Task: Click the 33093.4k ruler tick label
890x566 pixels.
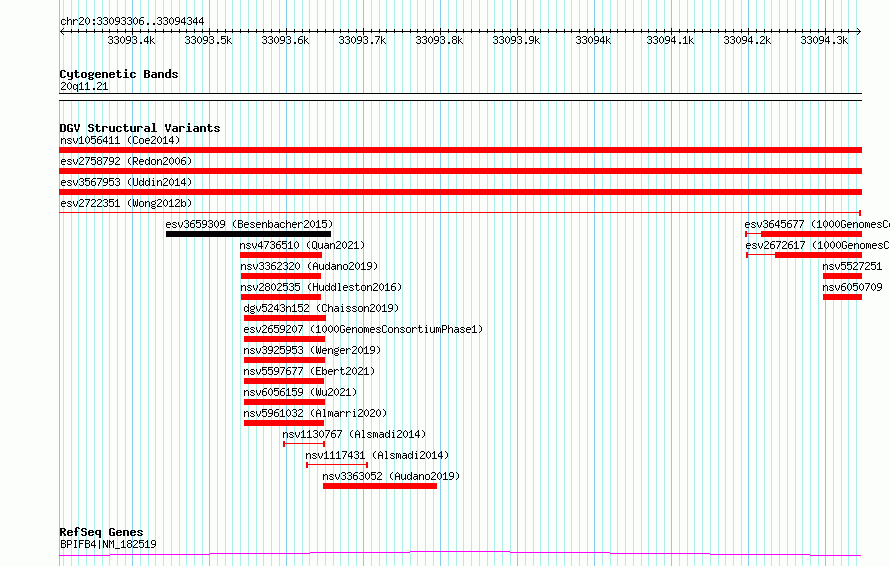Action: pos(131,40)
